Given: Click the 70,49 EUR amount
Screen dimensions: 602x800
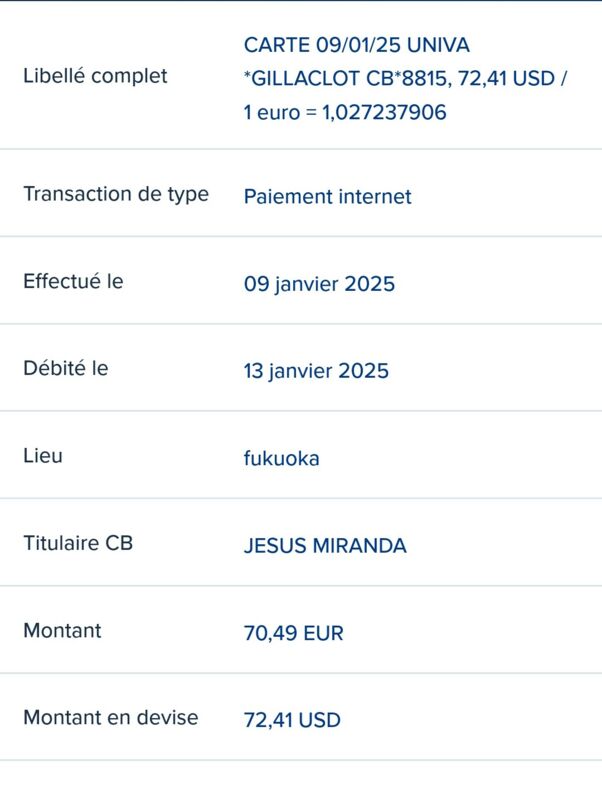Looking at the screenshot, I should point(293,633).
